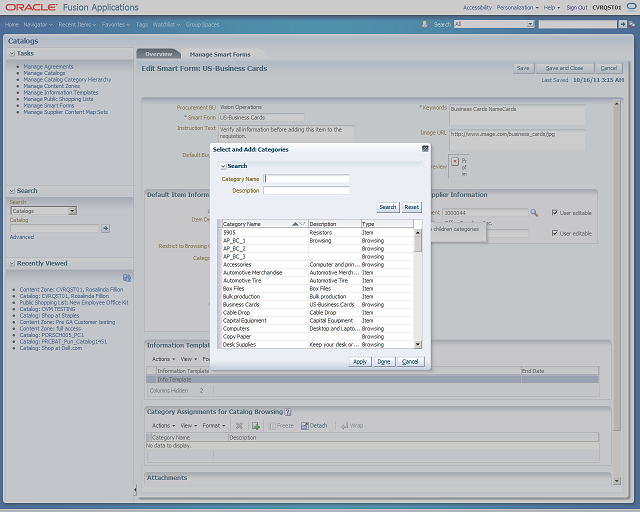Click the watchlist bell icon in header
Viewport: 640px width, 512px height.
(424, 24)
